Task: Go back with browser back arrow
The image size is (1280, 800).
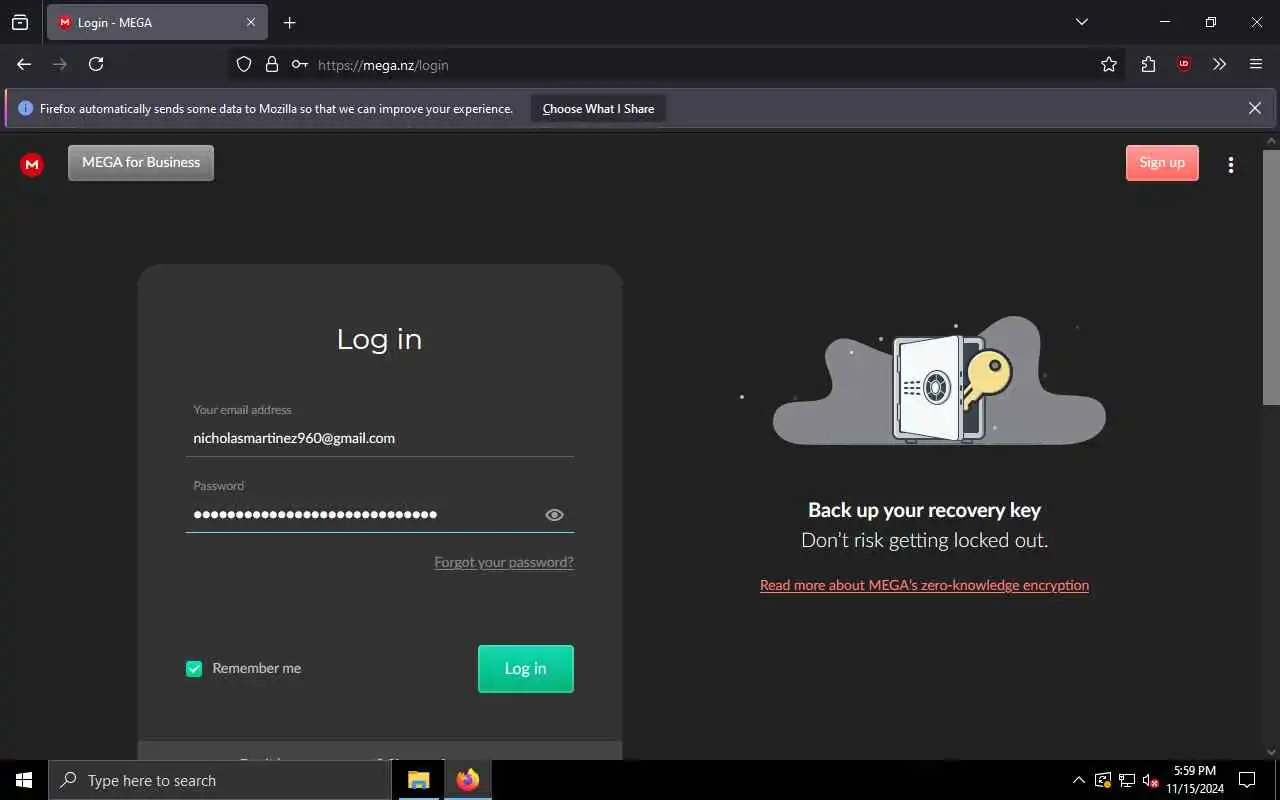Action: coord(24,64)
